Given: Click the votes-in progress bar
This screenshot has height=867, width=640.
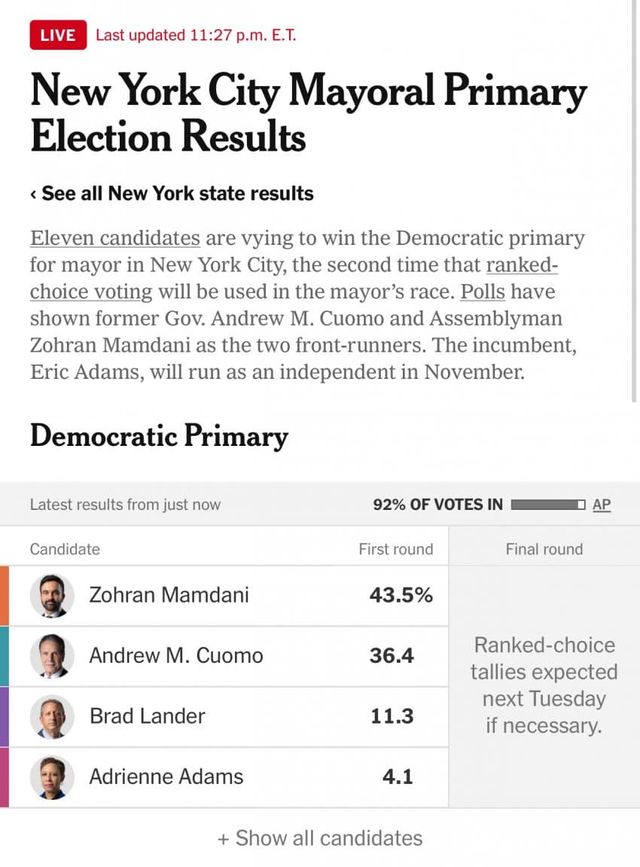Looking at the screenshot, I should (547, 505).
